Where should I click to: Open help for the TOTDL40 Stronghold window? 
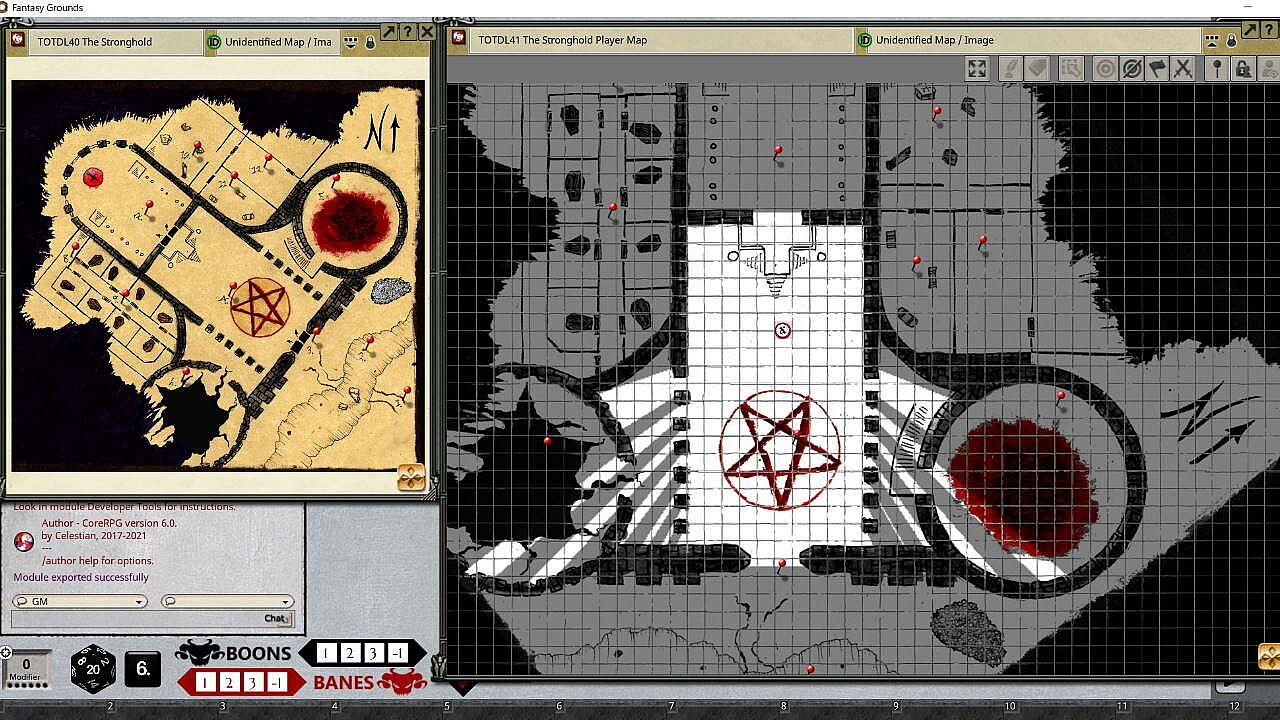[x=407, y=32]
